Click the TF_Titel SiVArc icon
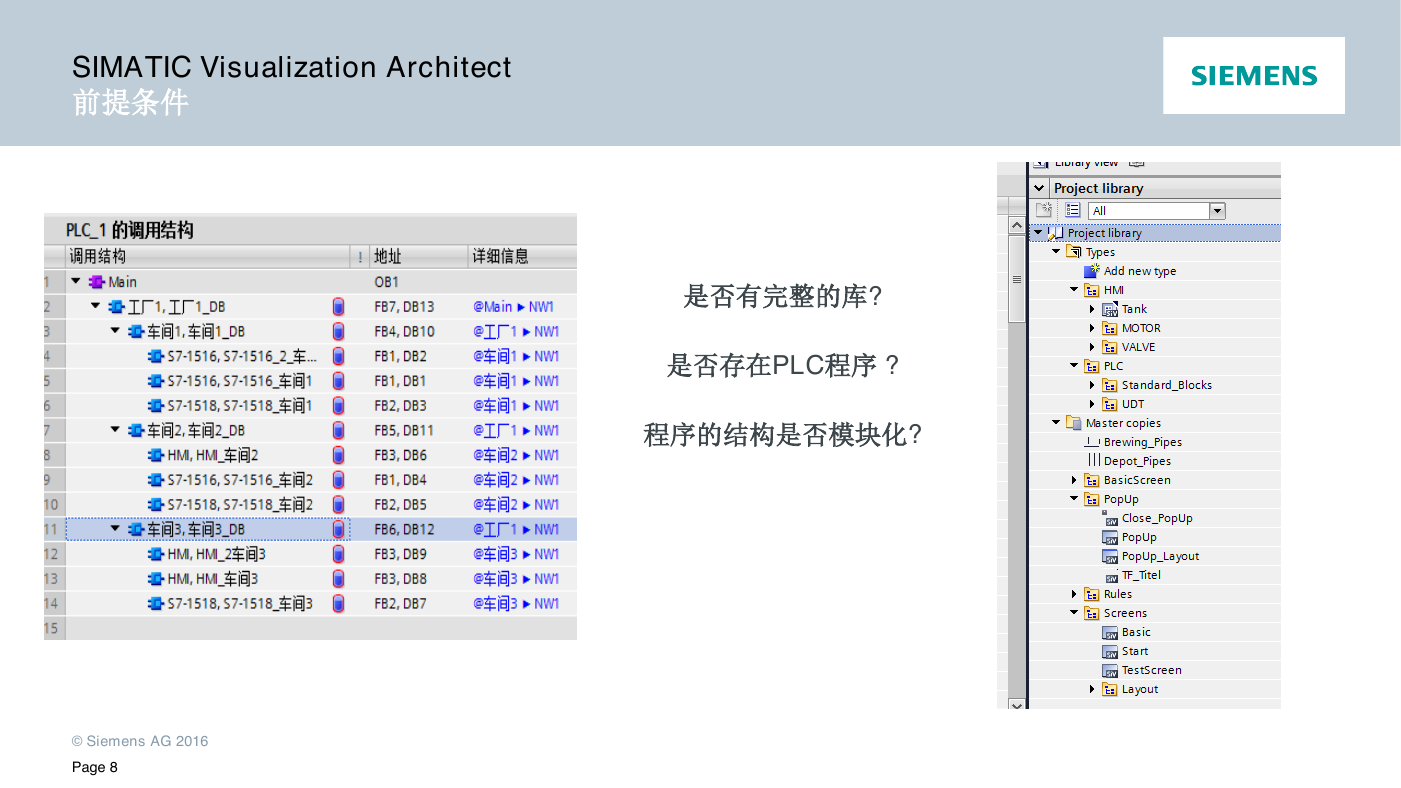Screen dimensions: 1401x788 1111,576
